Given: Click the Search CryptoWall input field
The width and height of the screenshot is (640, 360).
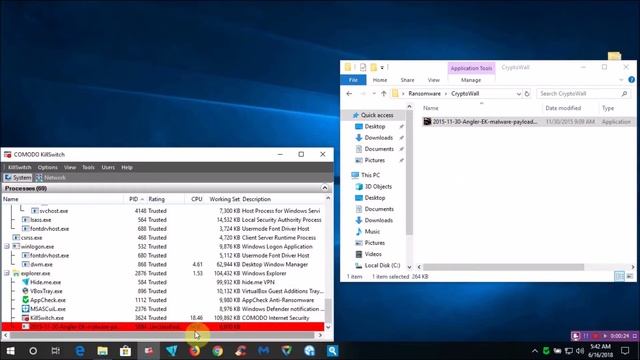Looking at the screenshot, I should 583,93.
